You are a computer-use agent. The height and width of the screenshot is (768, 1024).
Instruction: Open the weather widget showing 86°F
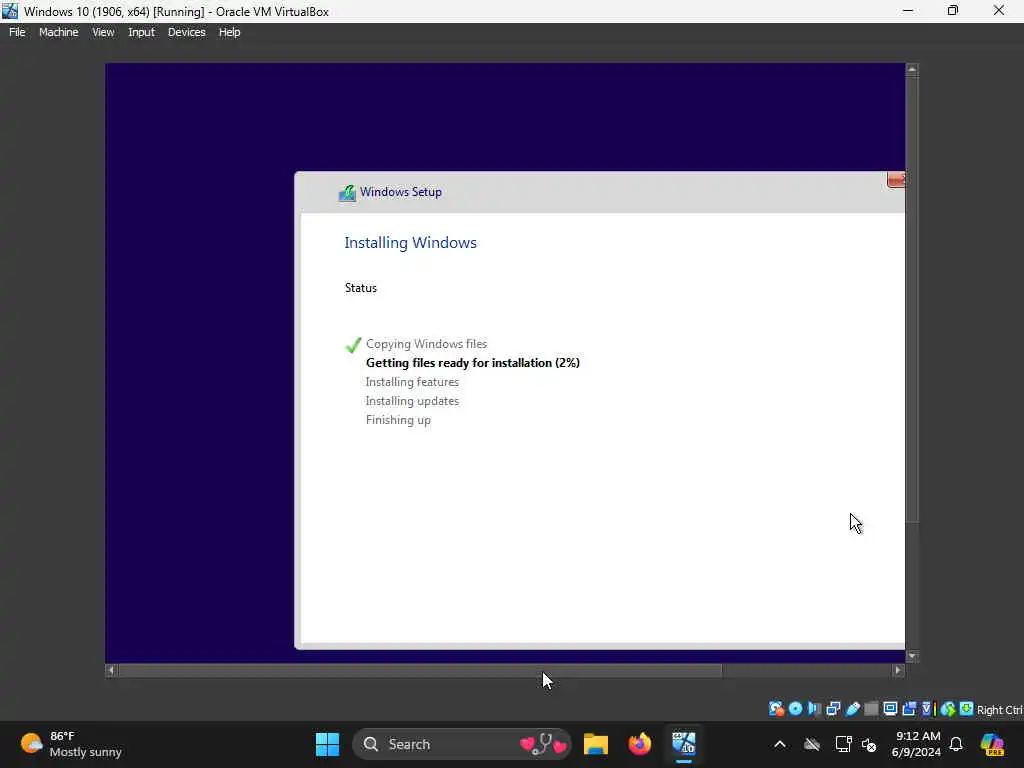71,744
